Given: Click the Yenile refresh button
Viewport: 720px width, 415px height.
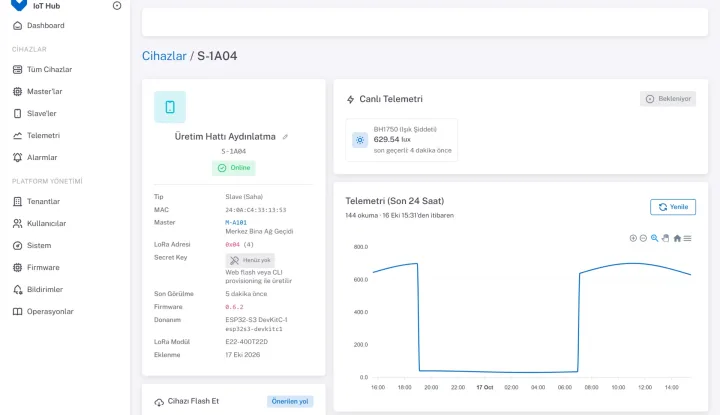Looking at the screenshot, I should click(673, 207).
